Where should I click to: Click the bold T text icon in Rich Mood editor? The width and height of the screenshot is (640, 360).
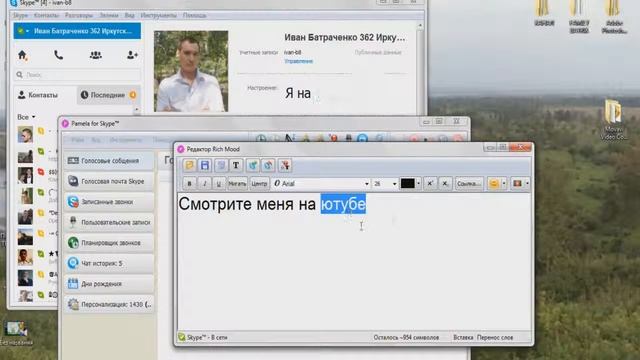[x=236, y=165]
